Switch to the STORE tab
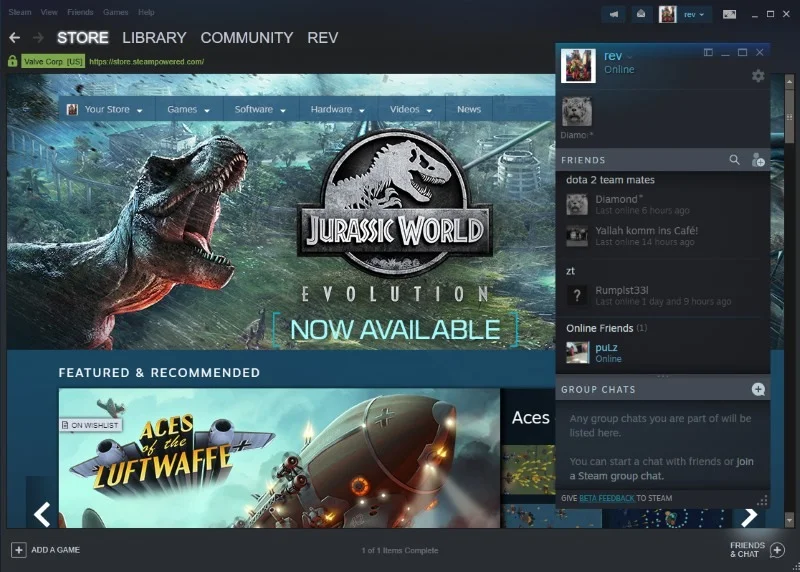800x572 pixels. point(83,38)
